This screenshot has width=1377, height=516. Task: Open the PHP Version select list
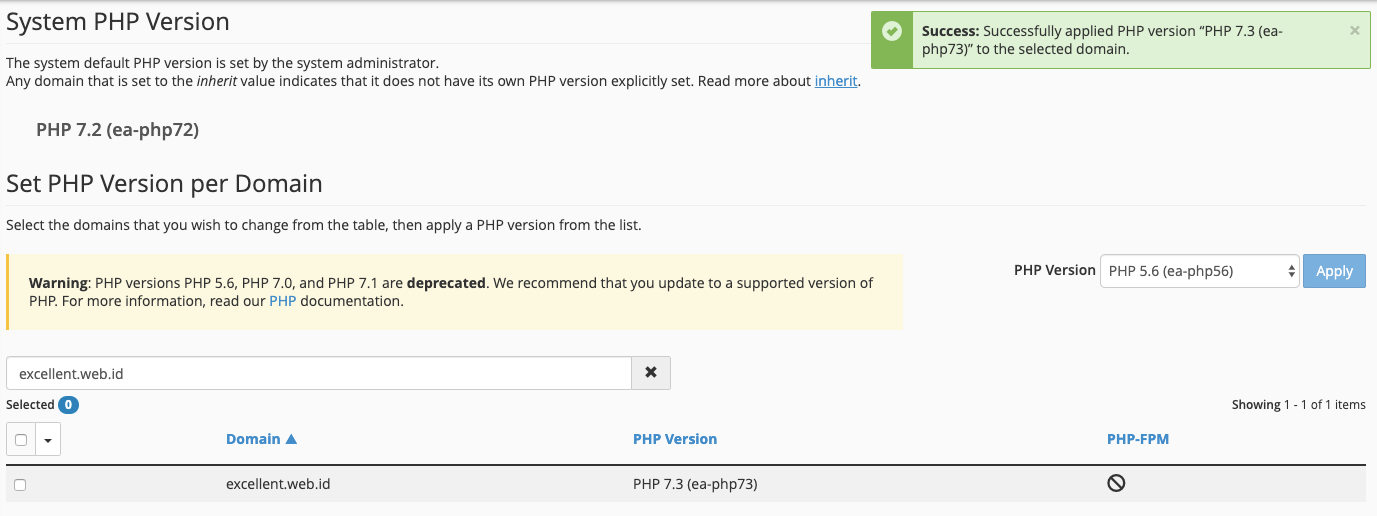point(1200,271)
